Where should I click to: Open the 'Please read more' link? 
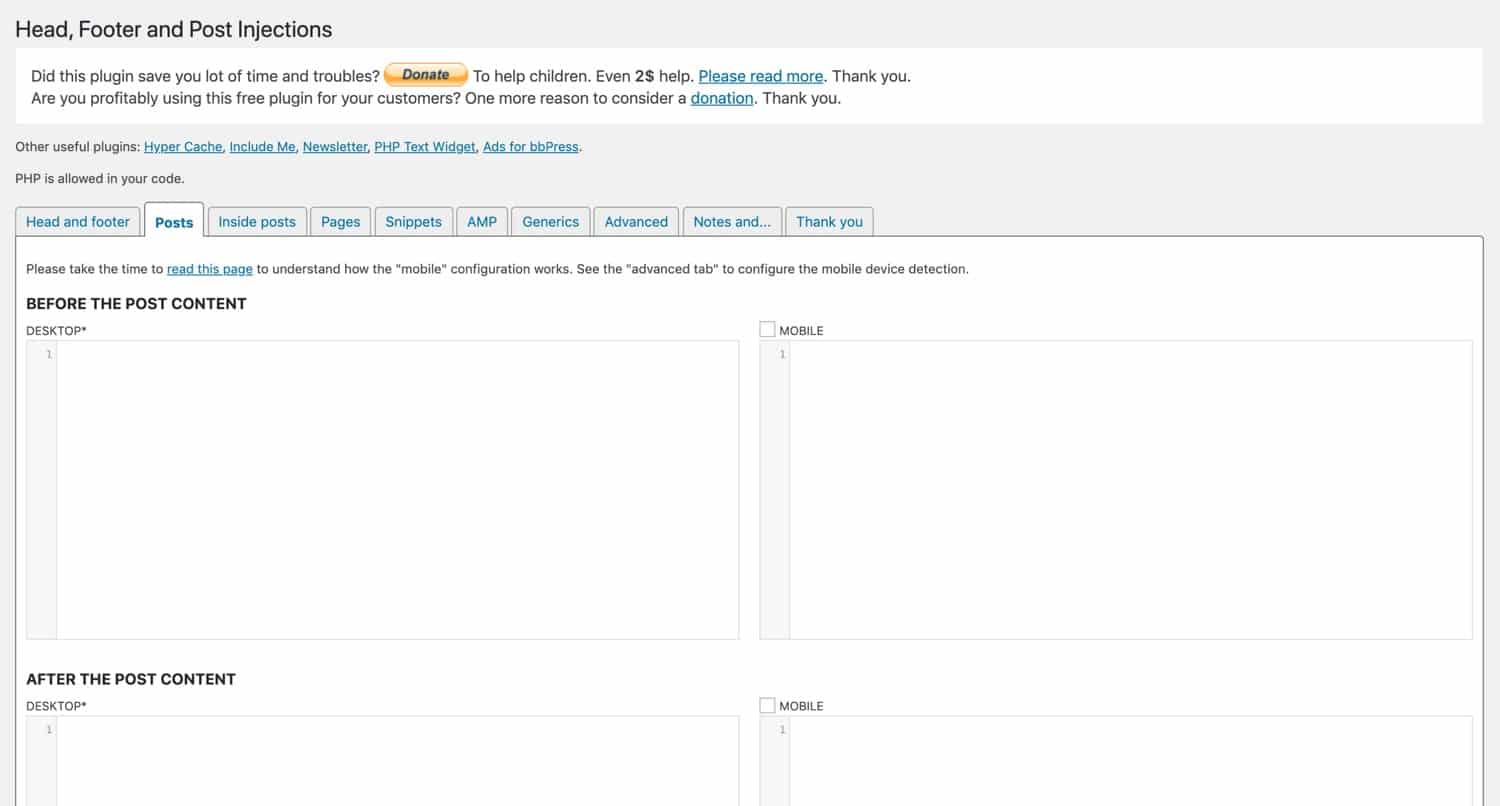click(x=760, y=76)
